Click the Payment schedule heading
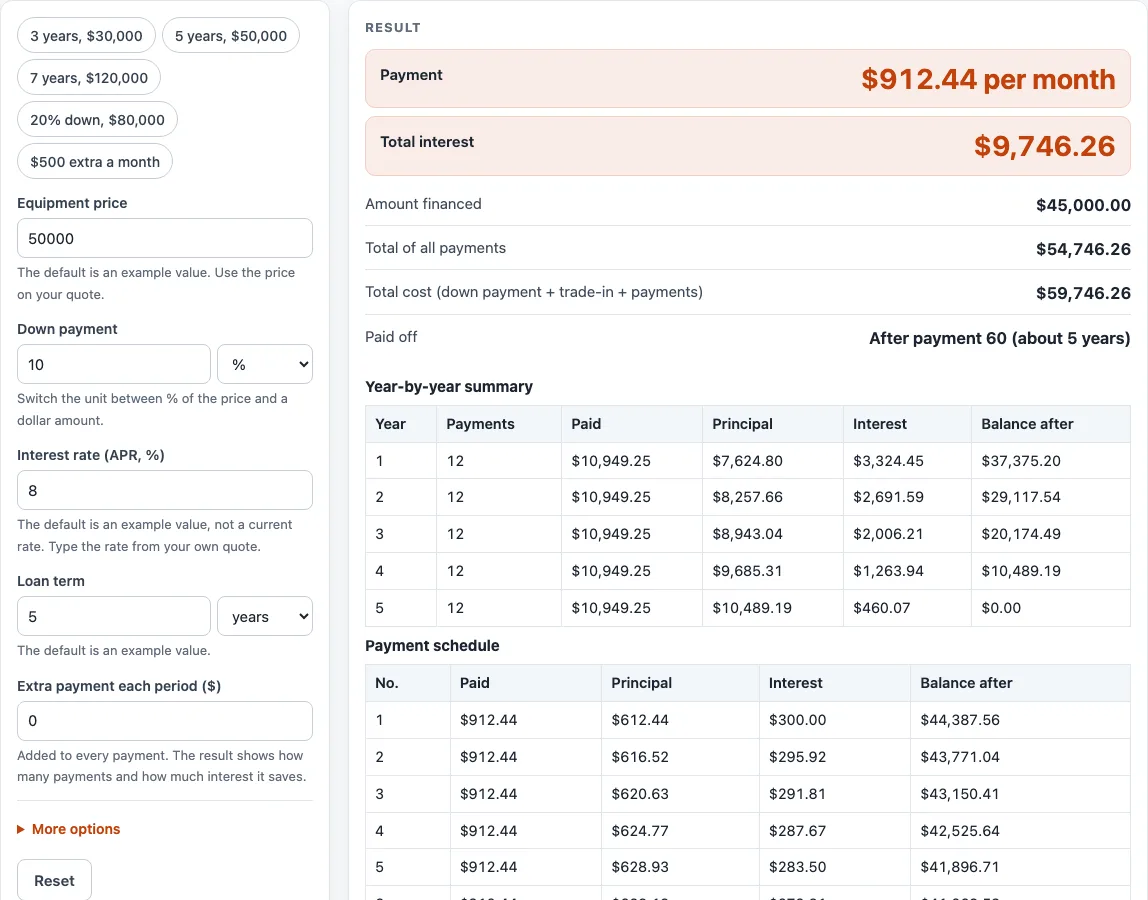Image resolution: width=1148 pixels, height=900 pixels. (432, 646)
